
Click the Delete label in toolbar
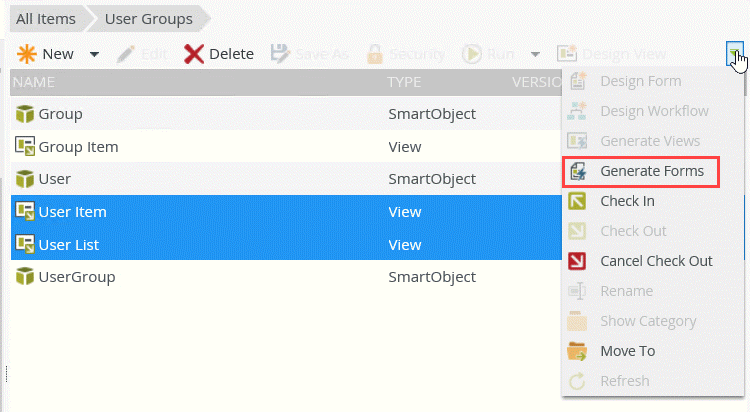click(x=232, y=54)
